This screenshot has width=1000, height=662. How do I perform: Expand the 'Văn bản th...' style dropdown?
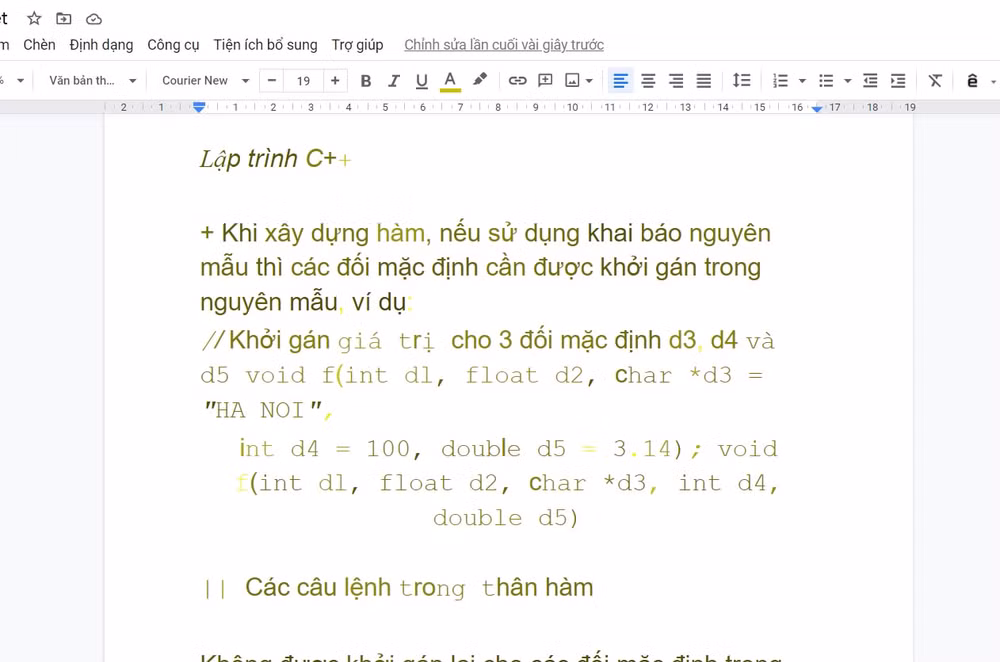click(93, 80)
